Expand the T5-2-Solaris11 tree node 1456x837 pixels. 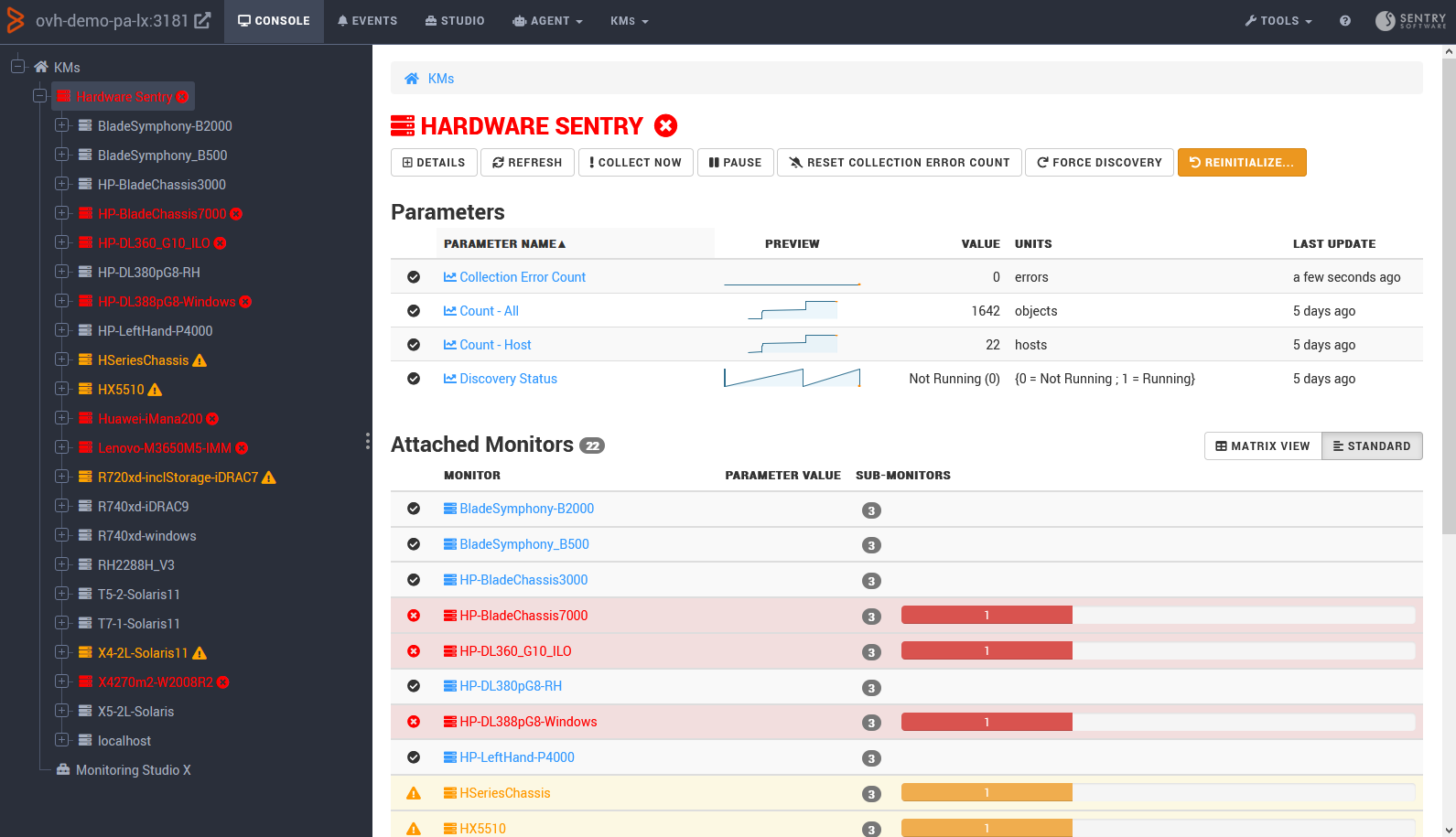[x=61, y=594]
